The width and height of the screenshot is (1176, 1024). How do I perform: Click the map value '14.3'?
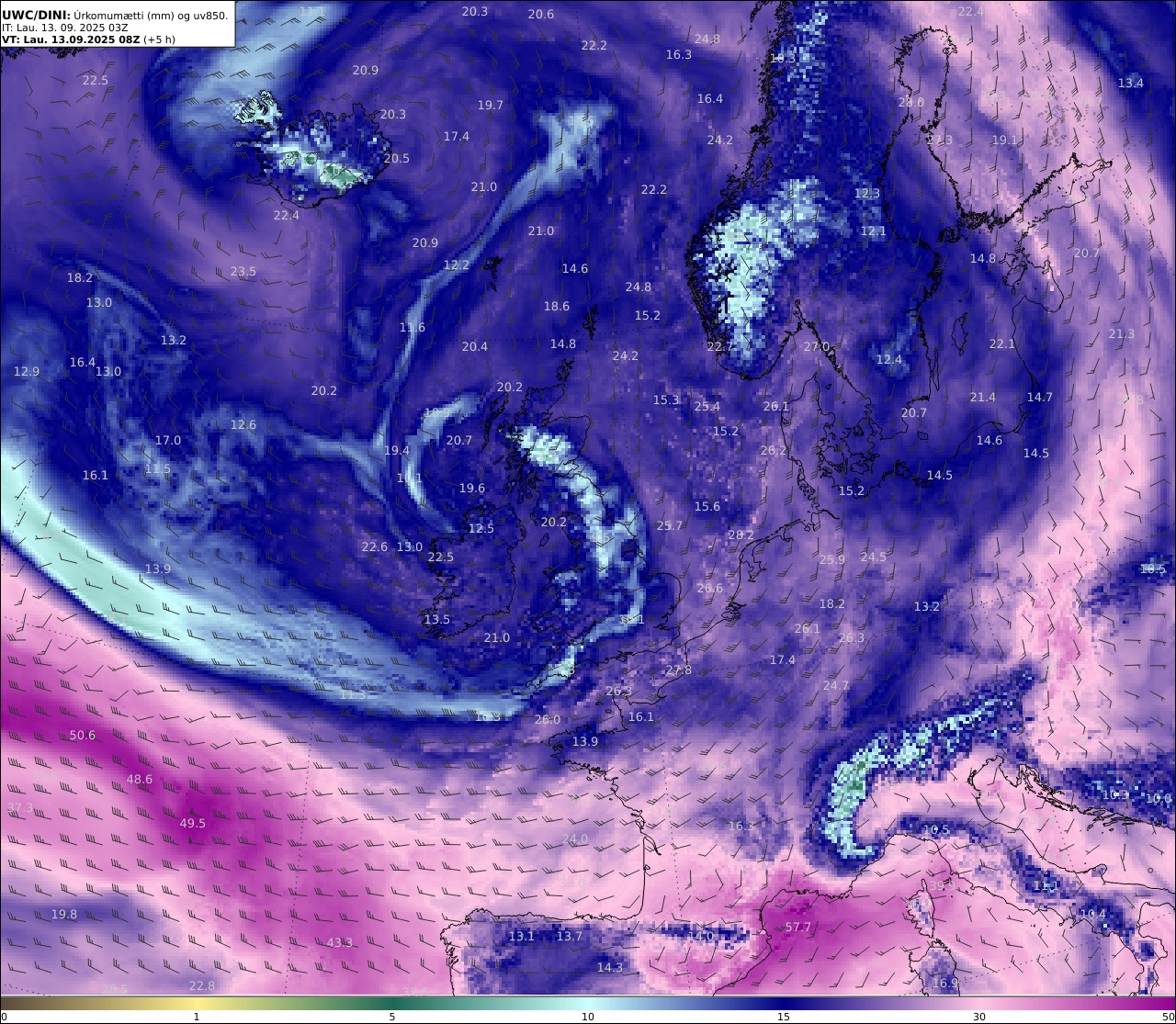click(x=610, y=968)
